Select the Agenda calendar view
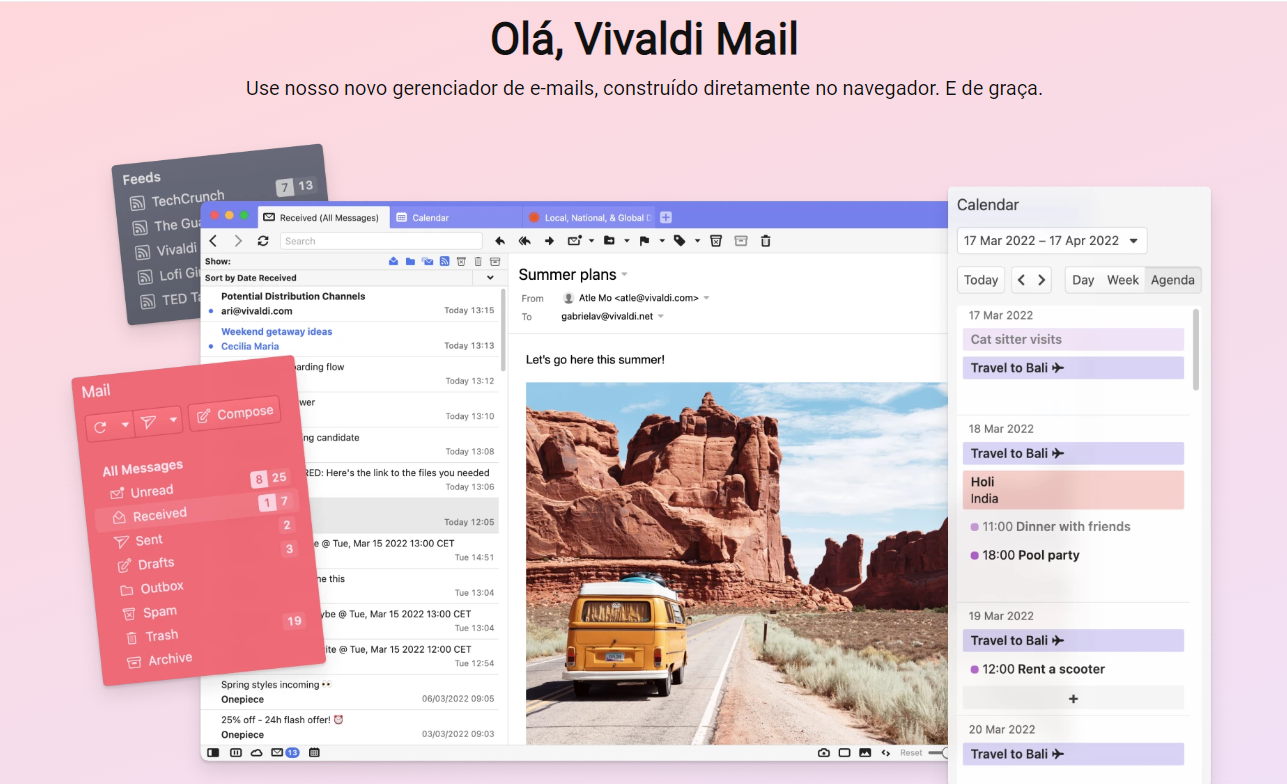The width and height of the screenshot is (1287, 784). [1172, 280]
